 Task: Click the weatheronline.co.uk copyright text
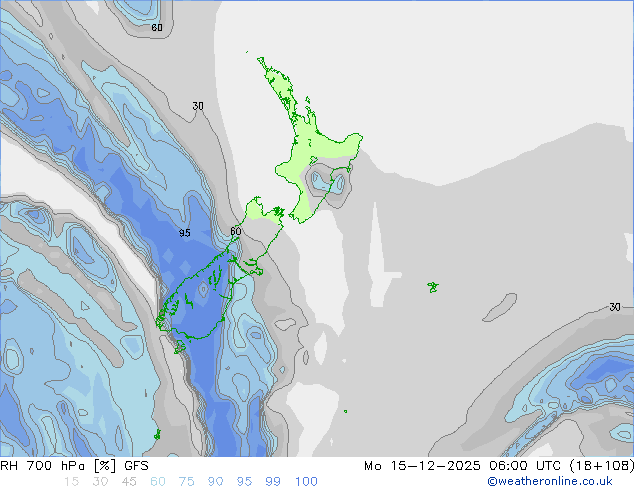point(550,481)
